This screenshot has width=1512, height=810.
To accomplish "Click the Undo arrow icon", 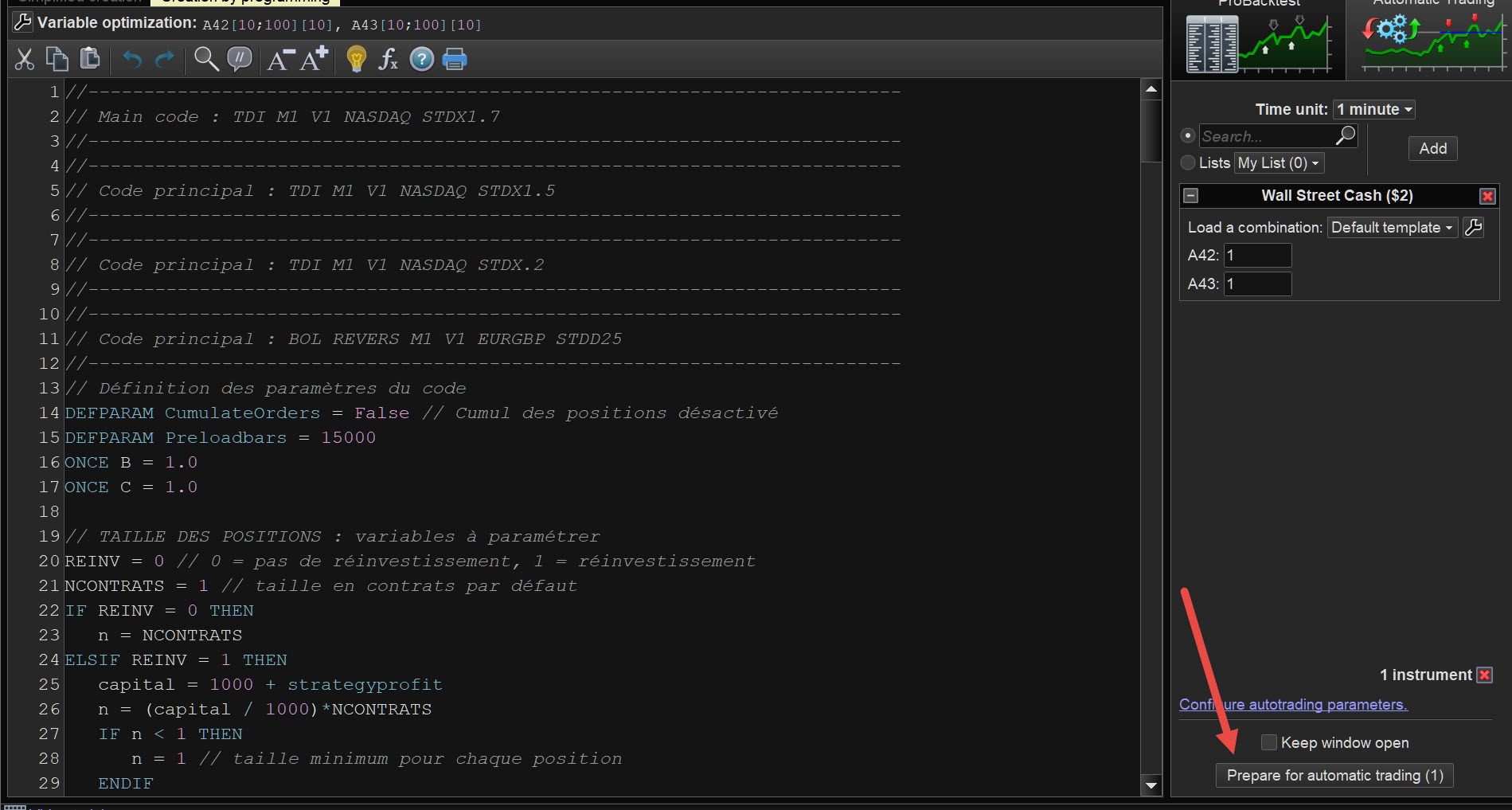I will pyautogui.click(x=132, y=59).
